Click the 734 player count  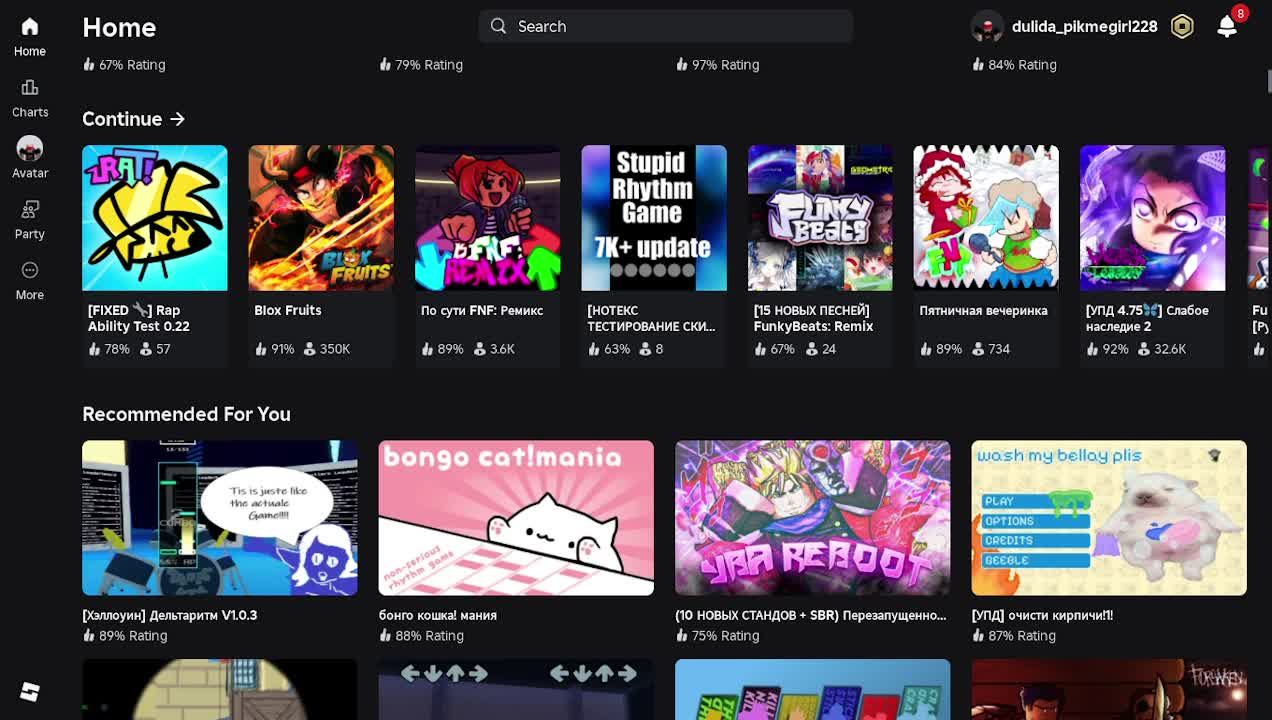[x=990, y=349]
